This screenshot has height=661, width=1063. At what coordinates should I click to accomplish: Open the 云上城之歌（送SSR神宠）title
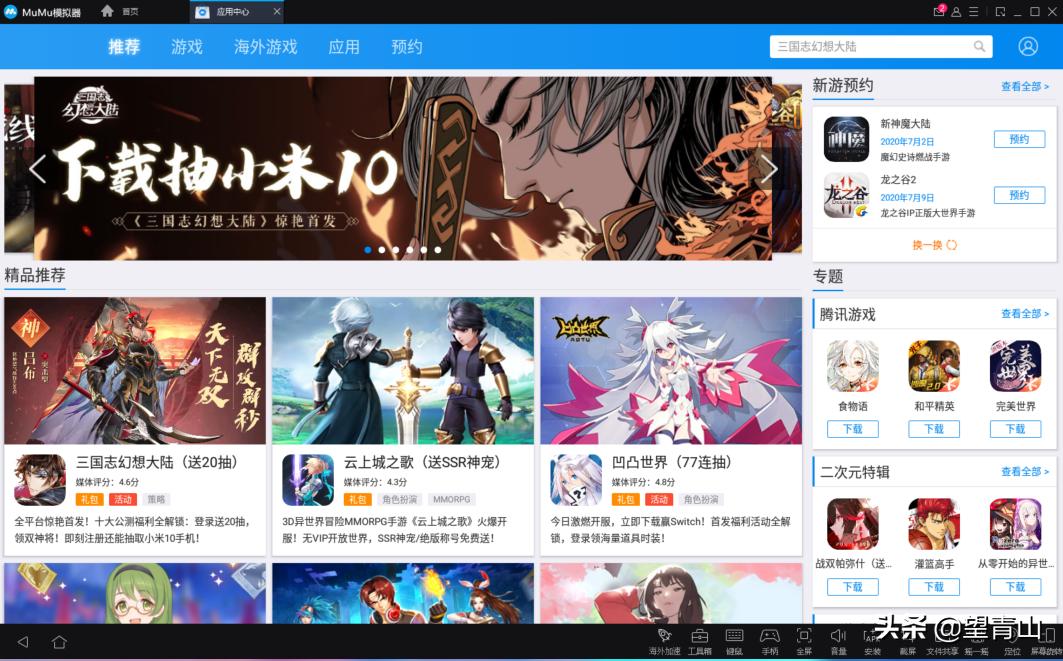pos(424,462)
